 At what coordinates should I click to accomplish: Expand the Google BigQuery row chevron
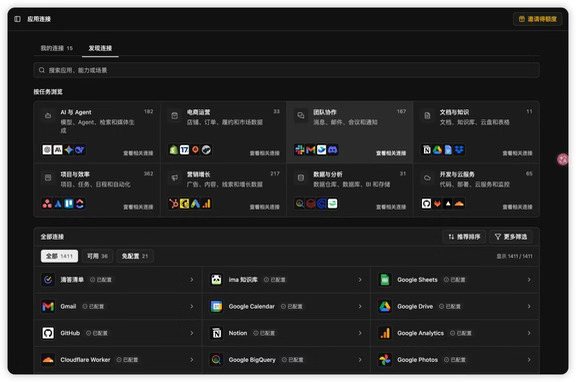coord(360,360)
